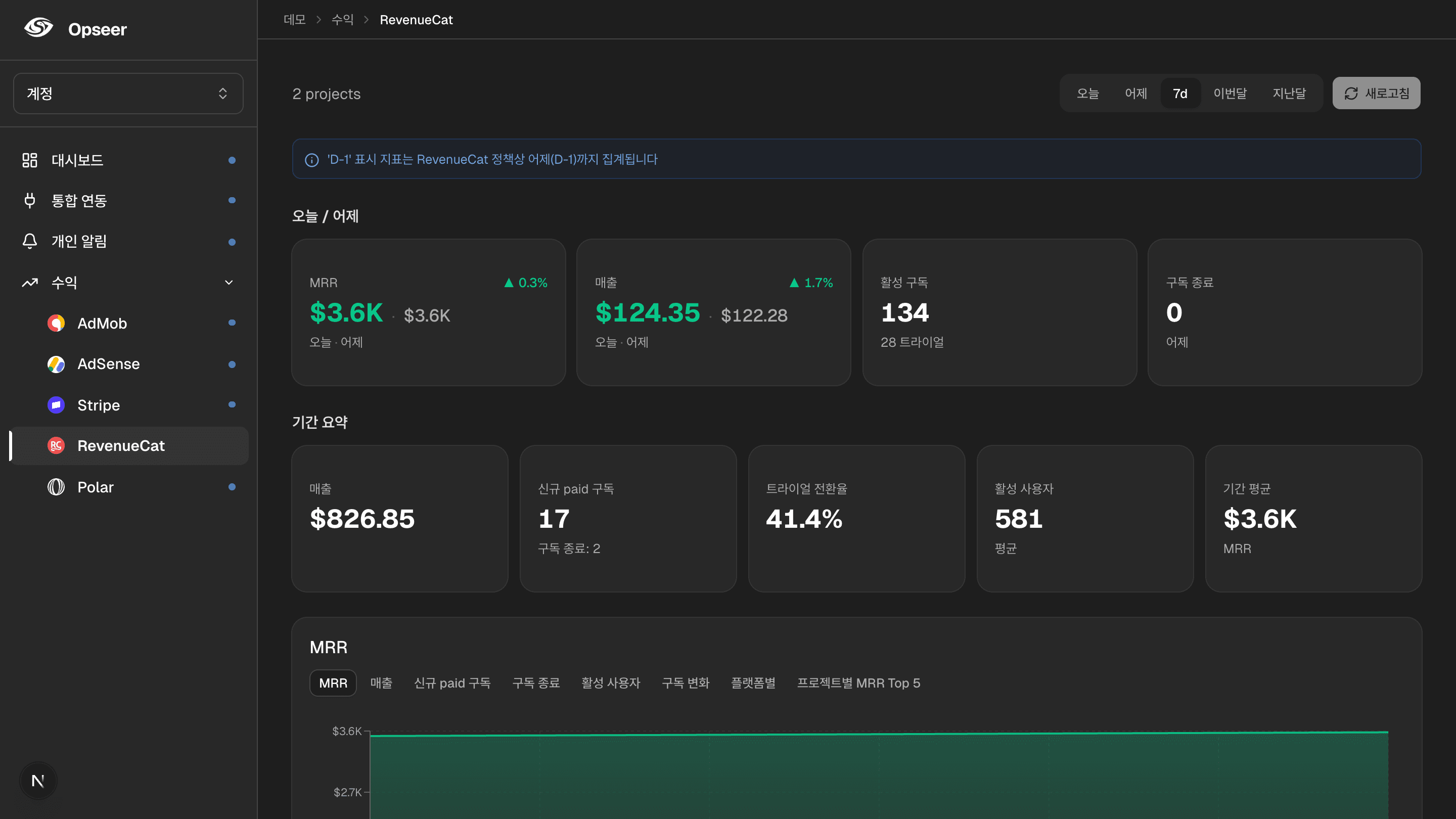Switch chart to 활성 사용자 tab
This screenshot has height=819, width=1456.
(x=610, y=683)
